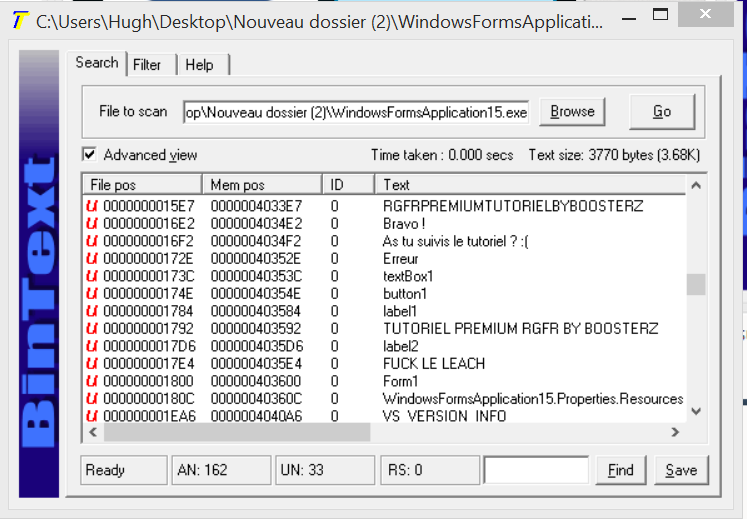
Task: Select 'WindowsFormsApplication15.Properties.Resources' text entry
Action: 533,399
